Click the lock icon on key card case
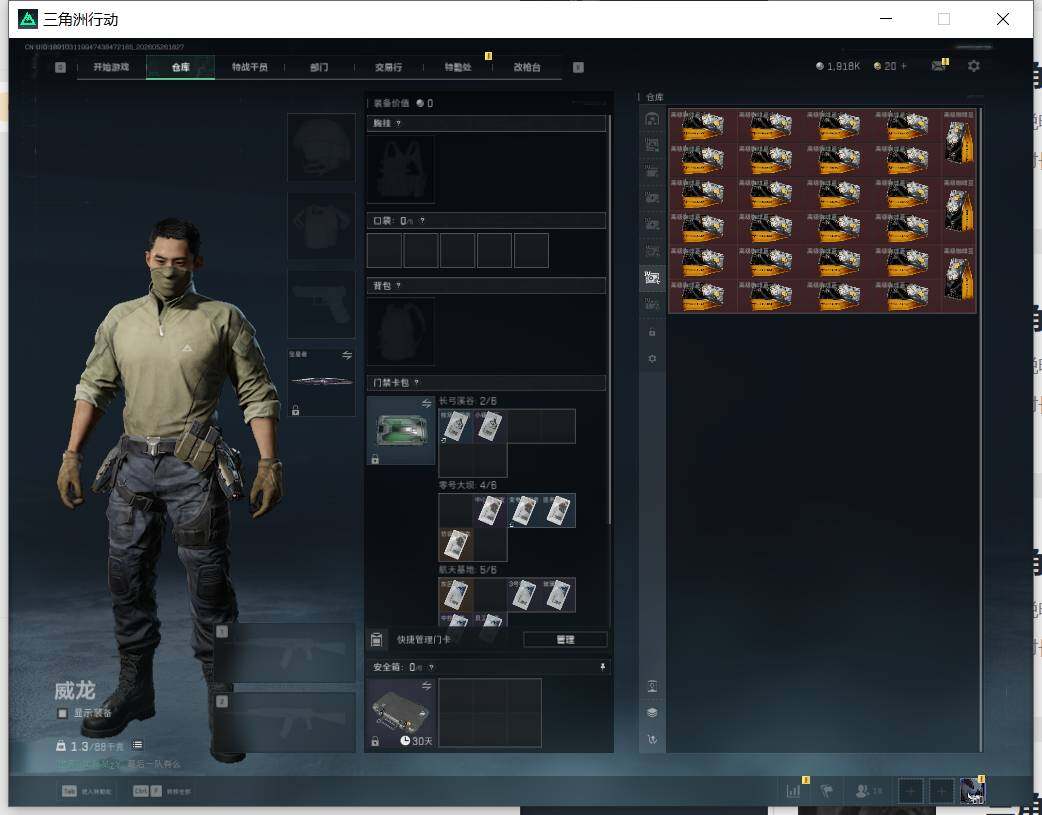Screen dimensions: 1042x815 375,459
